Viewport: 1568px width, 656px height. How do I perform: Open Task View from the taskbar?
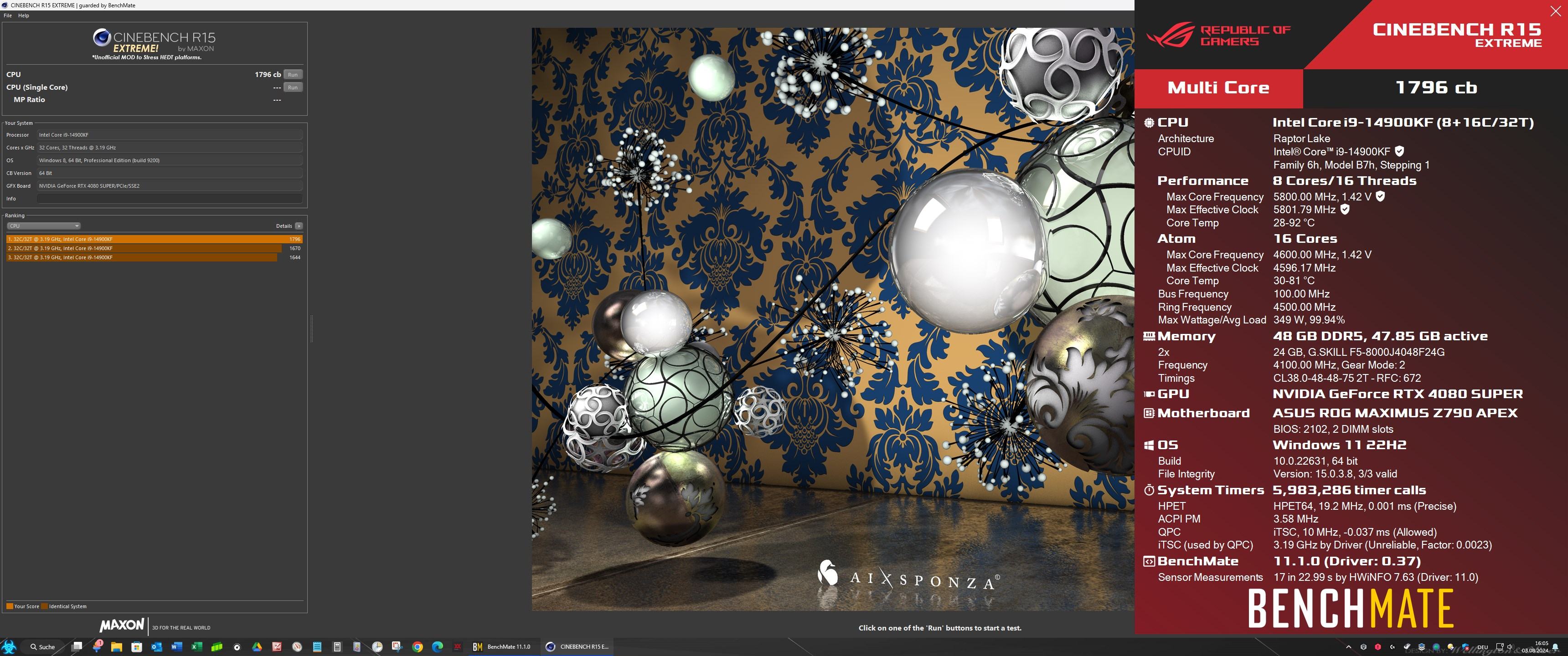(x=76, y=647)
